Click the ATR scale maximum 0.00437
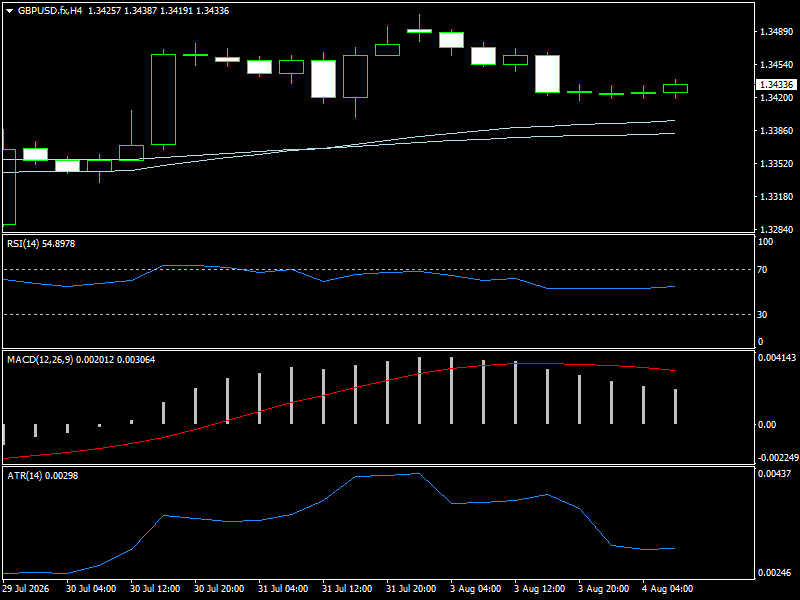This screenshot has width=800, height=600. click(x=774, y=473)
